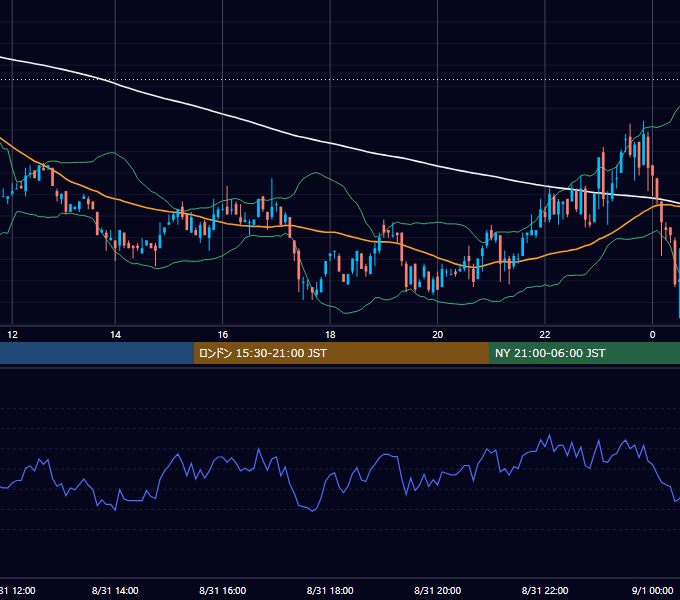Select the green lower Bollinger band line
The image size is (680, 600).
347,313
